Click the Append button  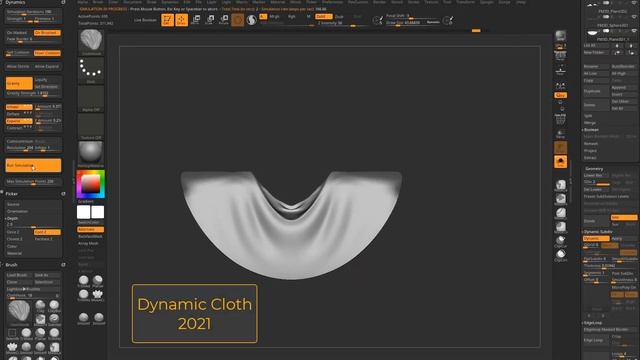(x=624, y=87)
